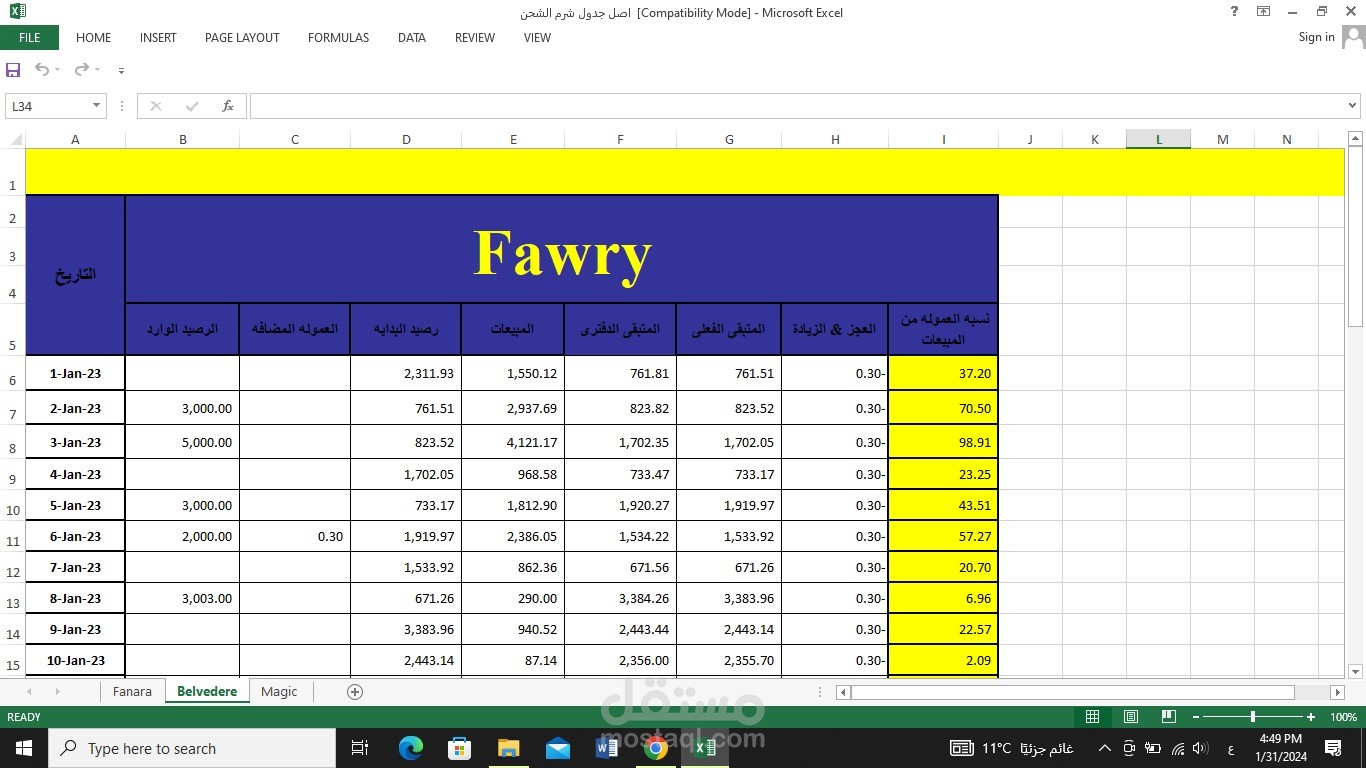Open the volume control in system tray
This screenshot has height=768, width=1366.
pos(1200,748)
